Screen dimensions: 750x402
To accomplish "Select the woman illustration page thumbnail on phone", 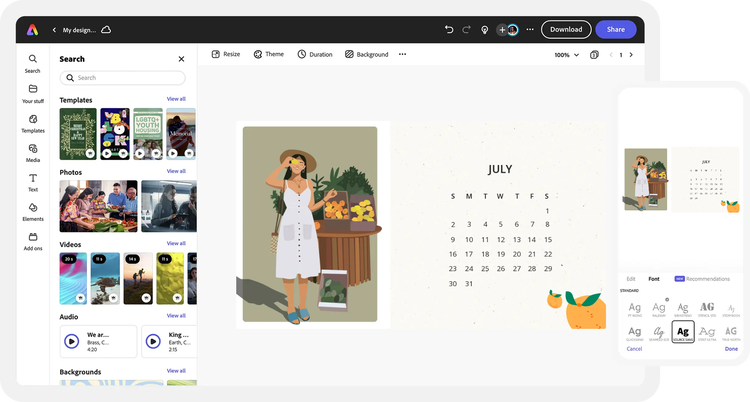I will tap(645, 179).
